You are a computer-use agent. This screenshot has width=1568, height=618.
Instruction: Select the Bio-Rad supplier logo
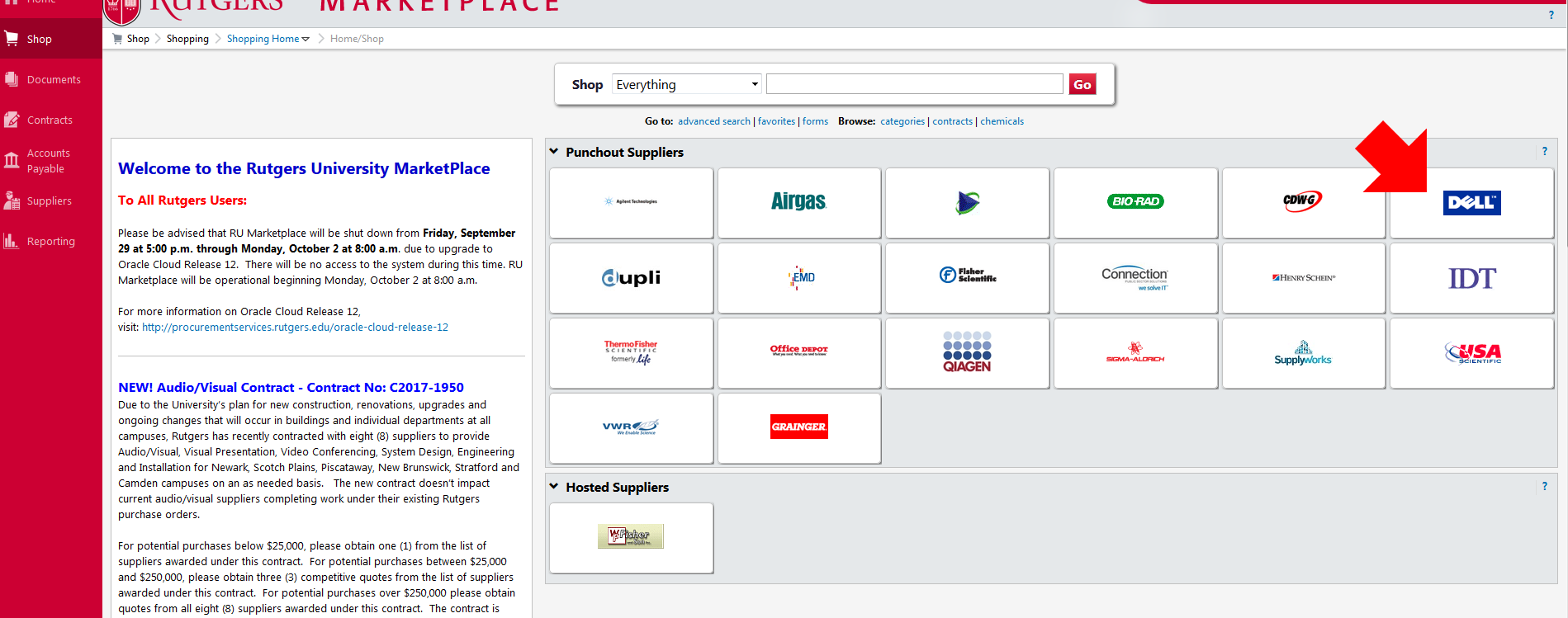click(1135, 202)
